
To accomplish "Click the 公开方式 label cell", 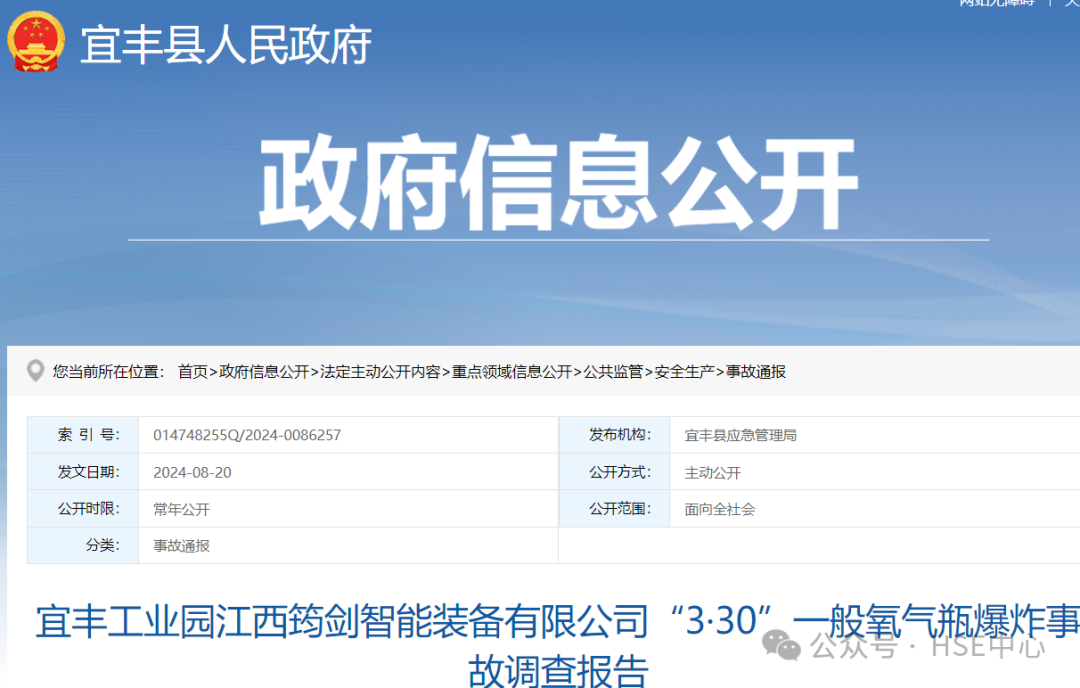I will pos(614,472).
